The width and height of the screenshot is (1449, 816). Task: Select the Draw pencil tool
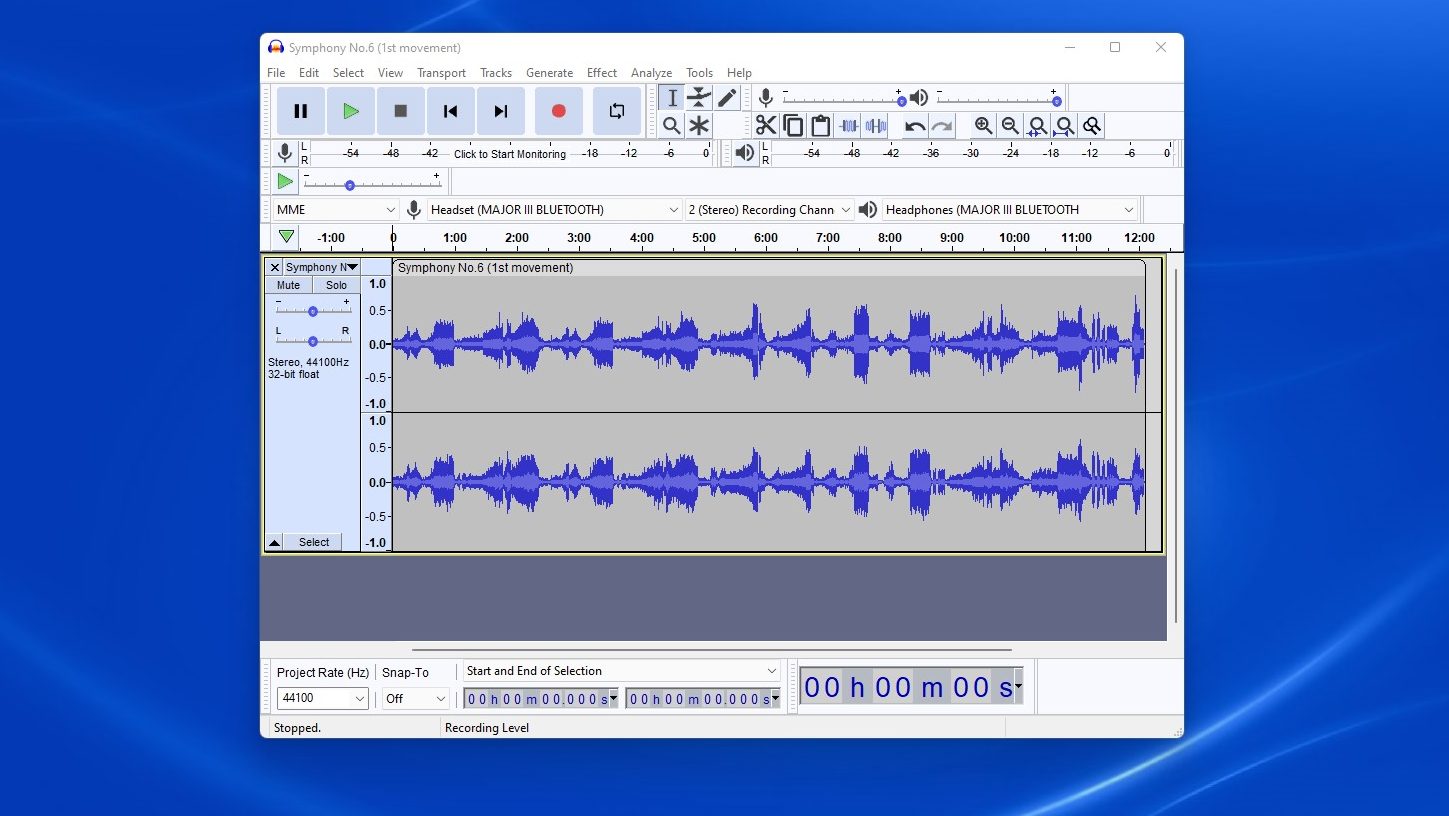(727, 97)
